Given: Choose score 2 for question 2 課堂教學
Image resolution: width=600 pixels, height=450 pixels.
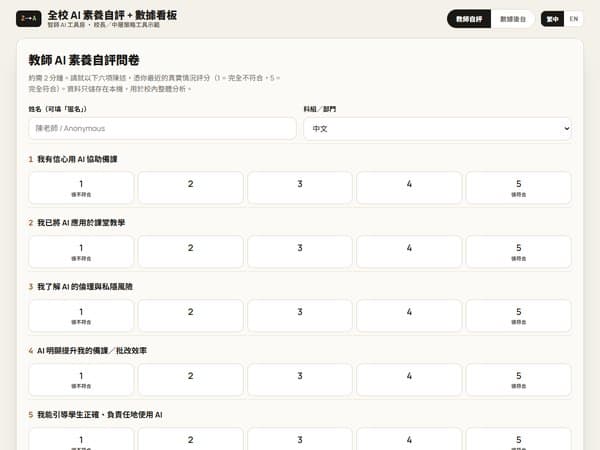Looking at the screenshot, I should [191, 252].
